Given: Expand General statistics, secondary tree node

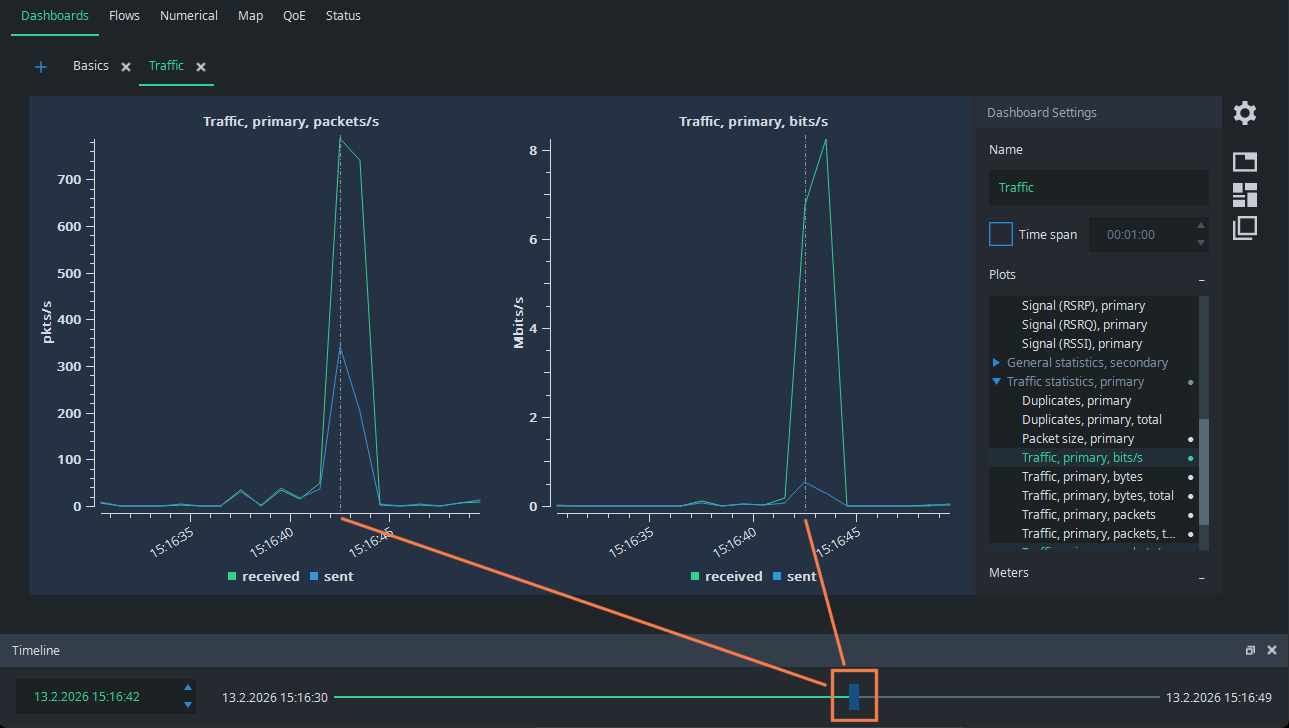Looking at the screenshot, I should [996, 363].
